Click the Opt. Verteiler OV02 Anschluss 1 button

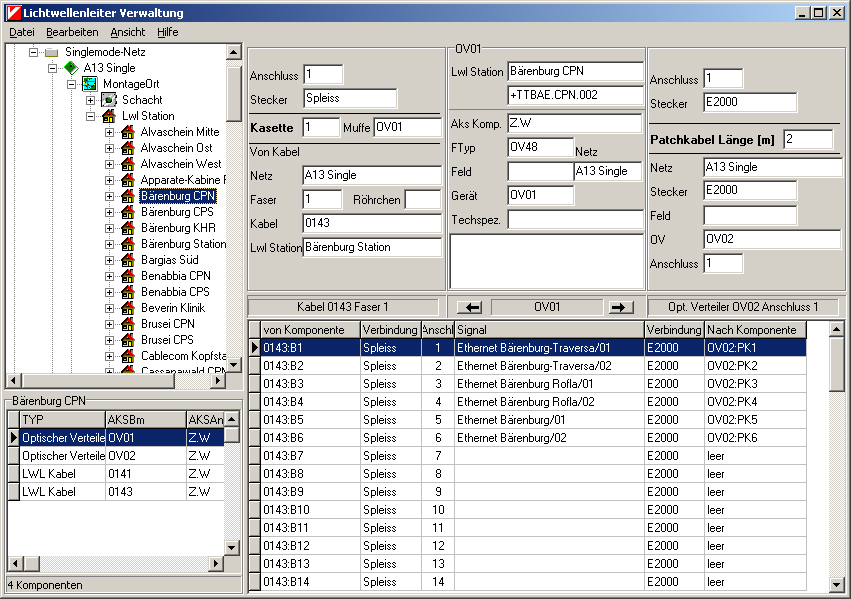point(743,307)
